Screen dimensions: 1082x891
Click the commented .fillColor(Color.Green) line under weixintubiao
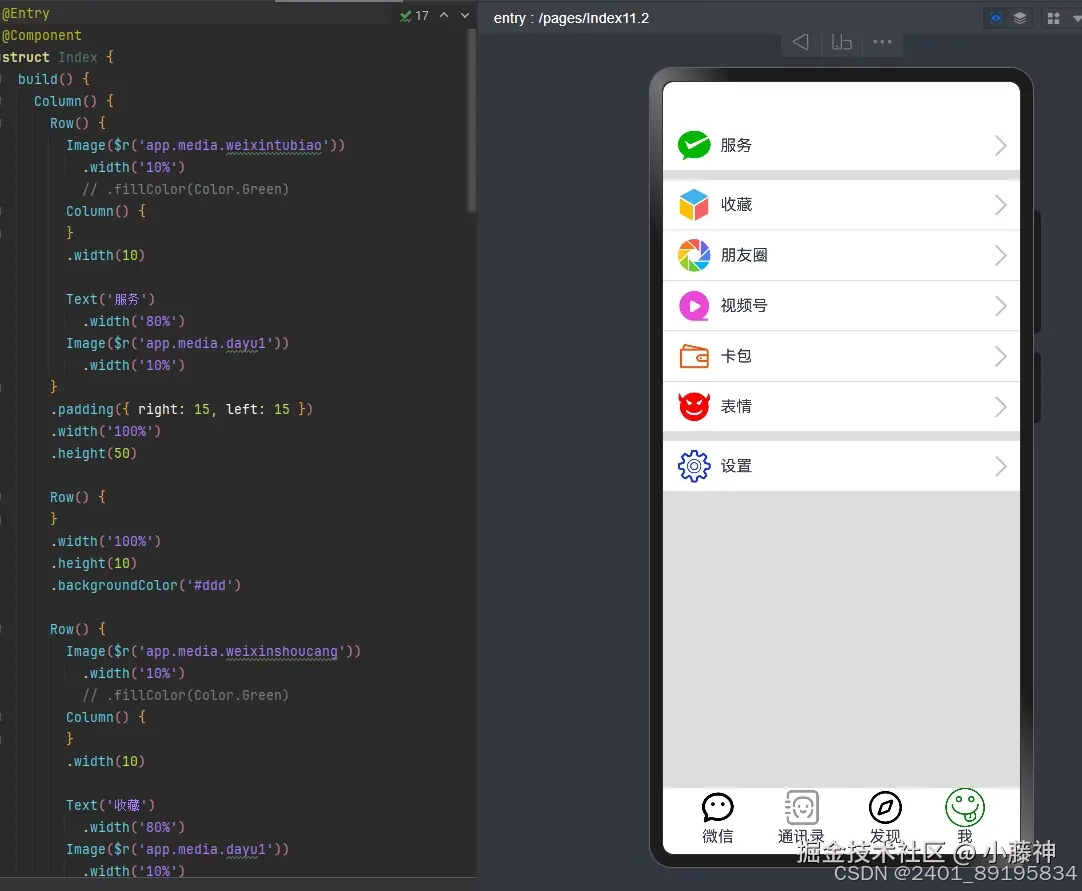(186, 189)
